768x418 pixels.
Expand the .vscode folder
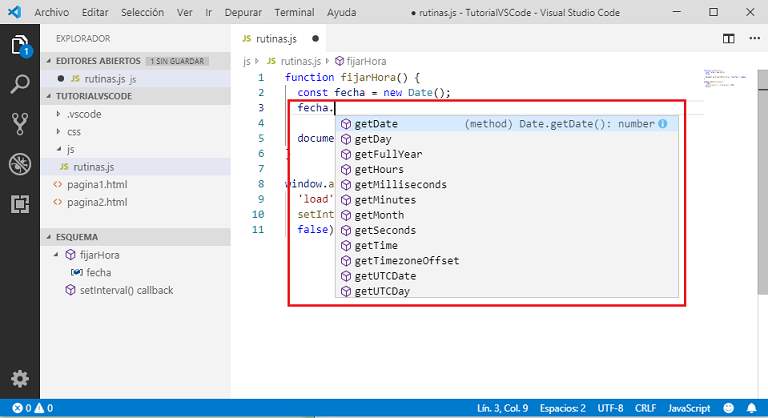click(58, 114)
